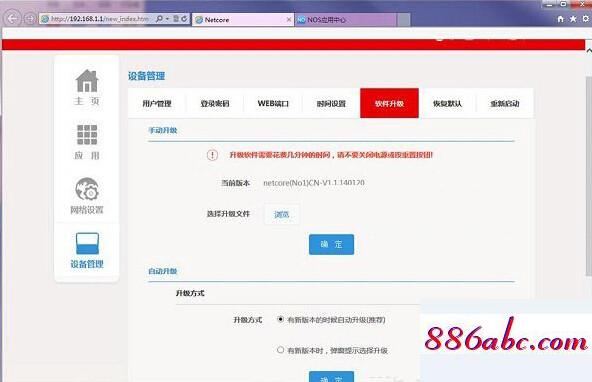Click the address bar search magnifier
The image size is (592, 382).
(159, 18)
